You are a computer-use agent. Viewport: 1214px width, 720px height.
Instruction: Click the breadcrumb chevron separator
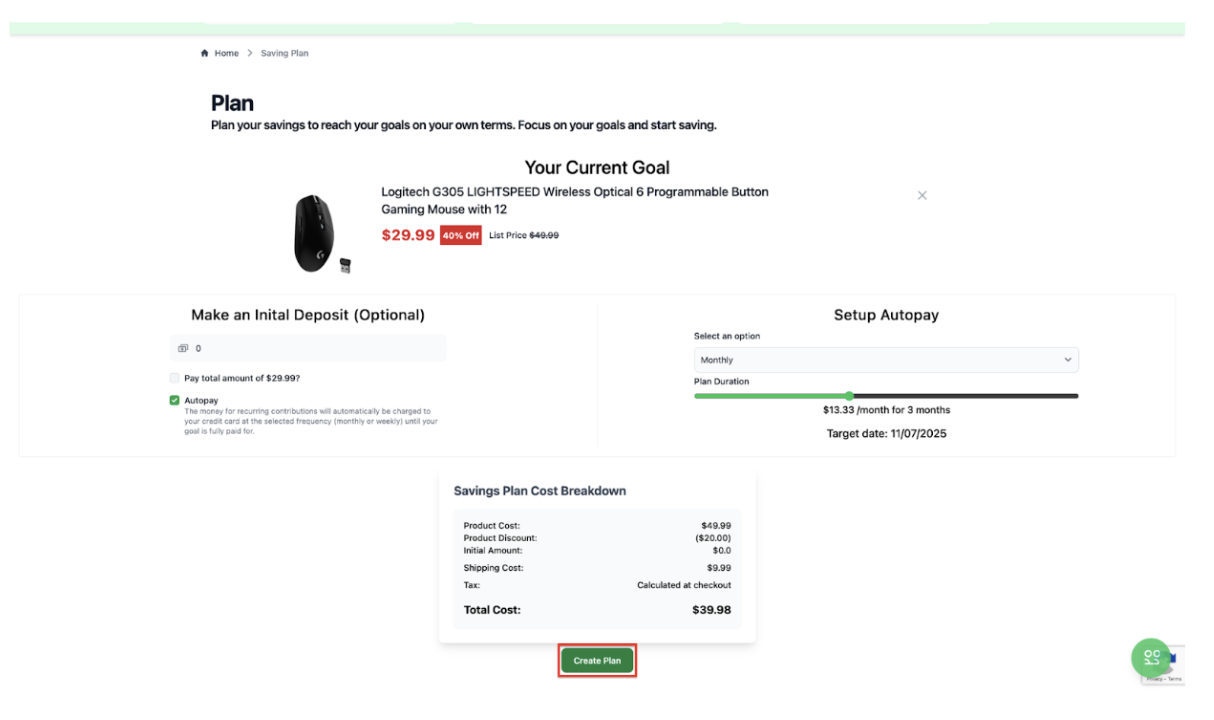250,53
